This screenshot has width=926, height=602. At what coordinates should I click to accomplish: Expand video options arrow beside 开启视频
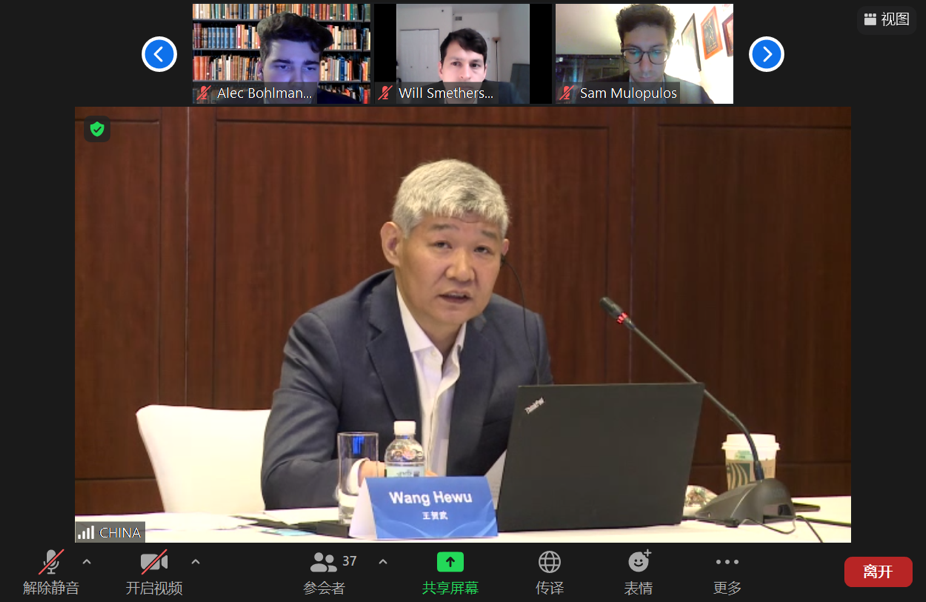(x=195, y=562)
